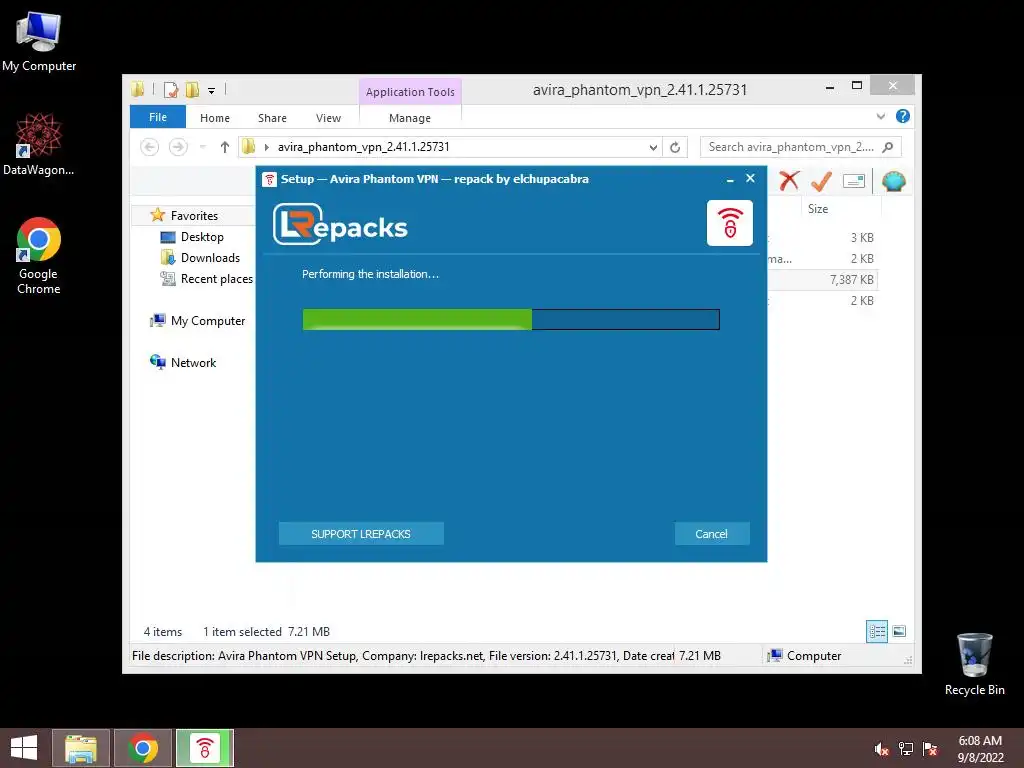Open Explorer help via the blue question mark

click(903, 116)
